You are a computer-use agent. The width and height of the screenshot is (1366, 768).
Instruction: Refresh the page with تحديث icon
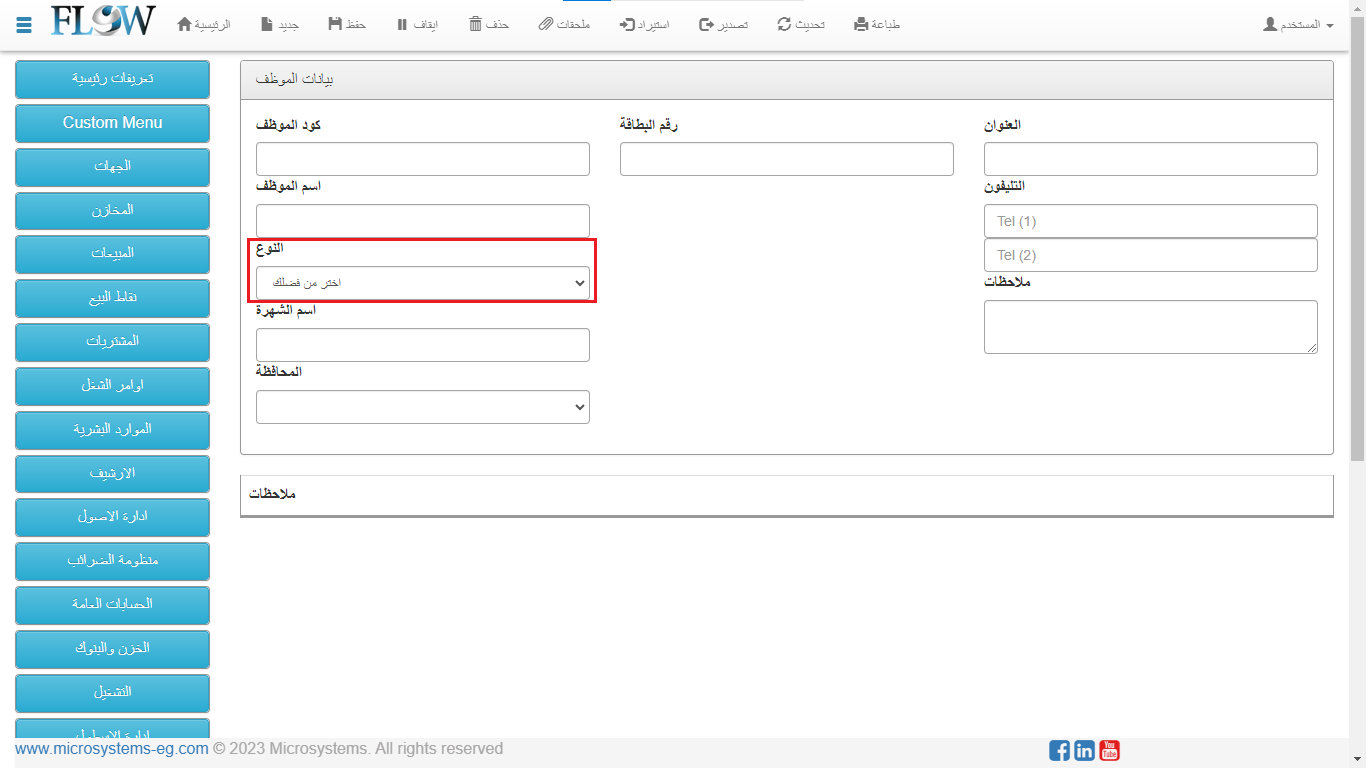[785, 24]
